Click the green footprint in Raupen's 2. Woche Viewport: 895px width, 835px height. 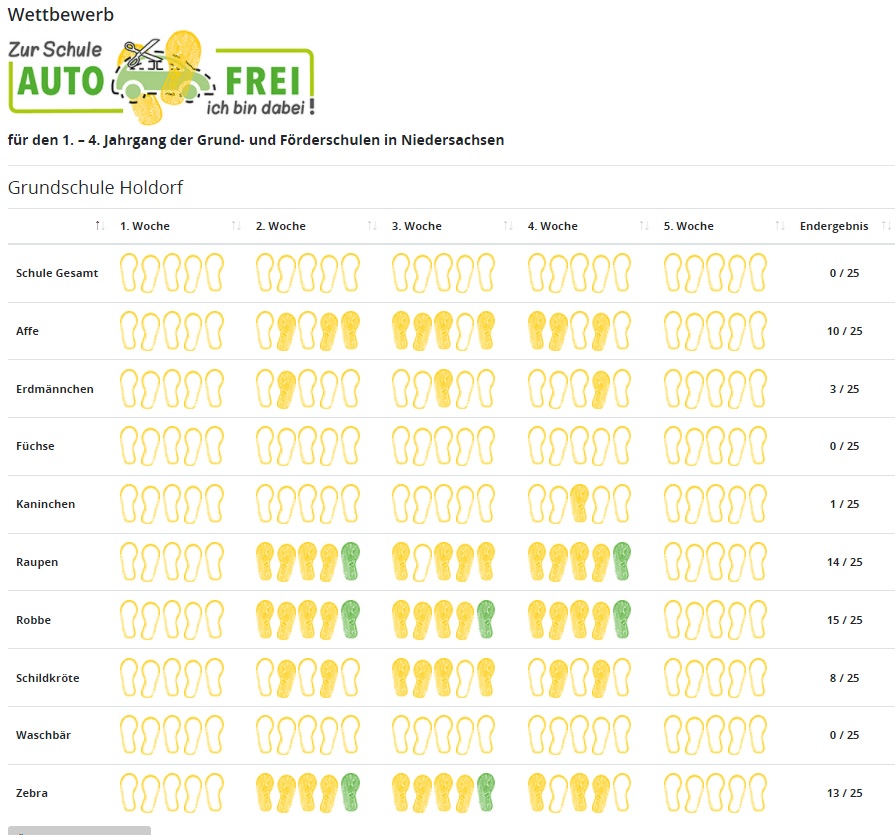349,561
